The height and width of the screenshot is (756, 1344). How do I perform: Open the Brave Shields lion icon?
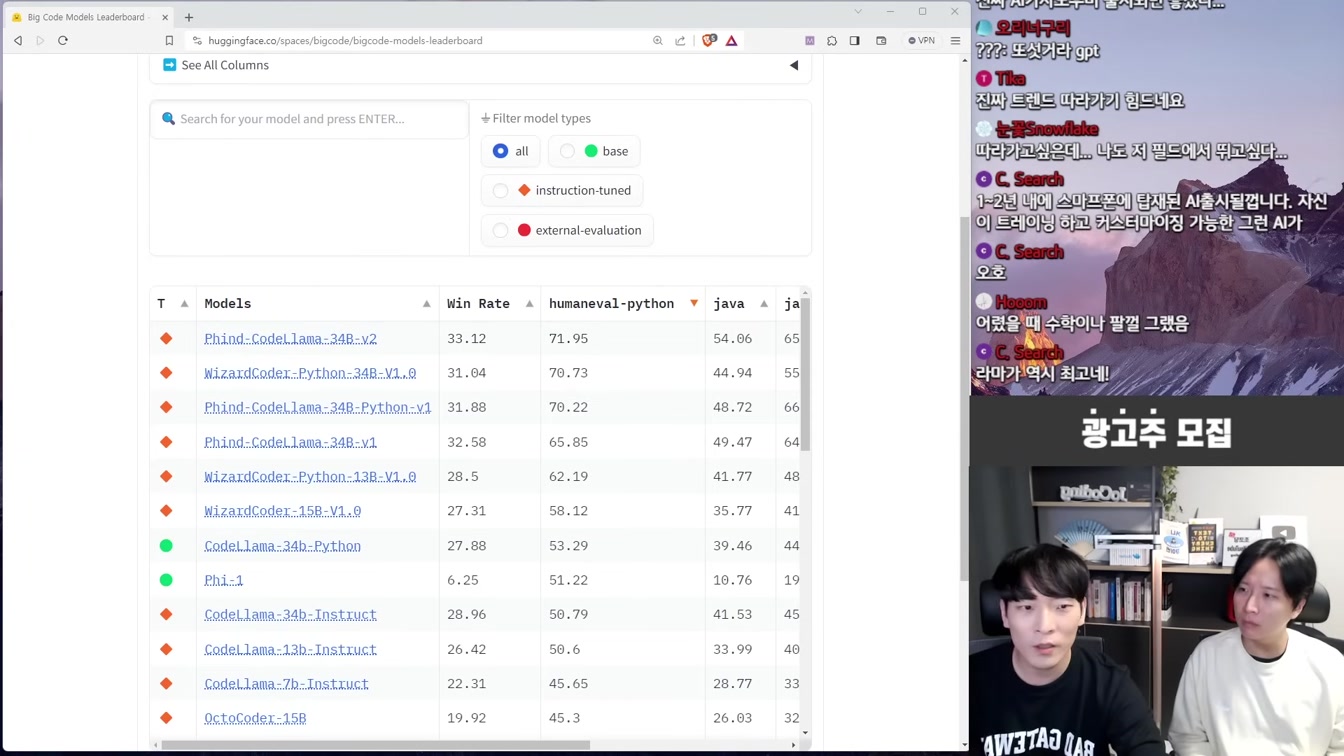[709, 41]
